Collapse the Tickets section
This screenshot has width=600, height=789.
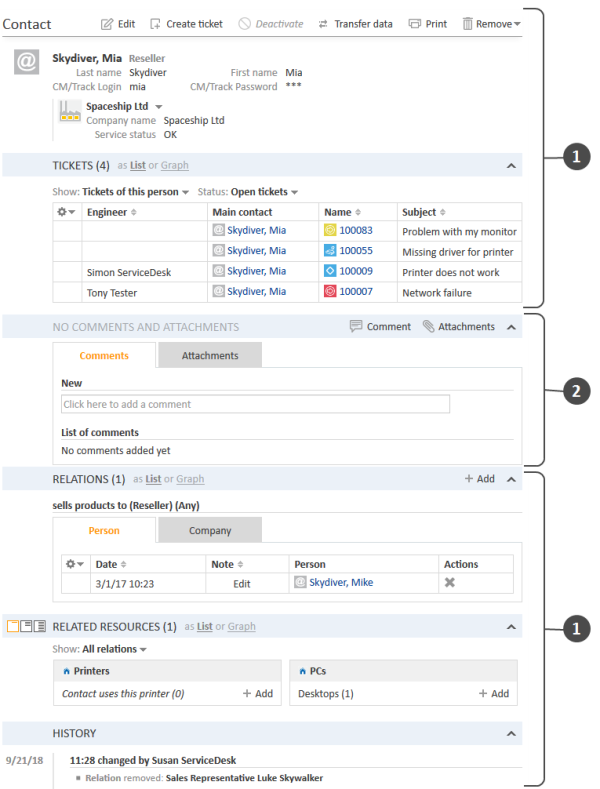(x=510, y=166)
